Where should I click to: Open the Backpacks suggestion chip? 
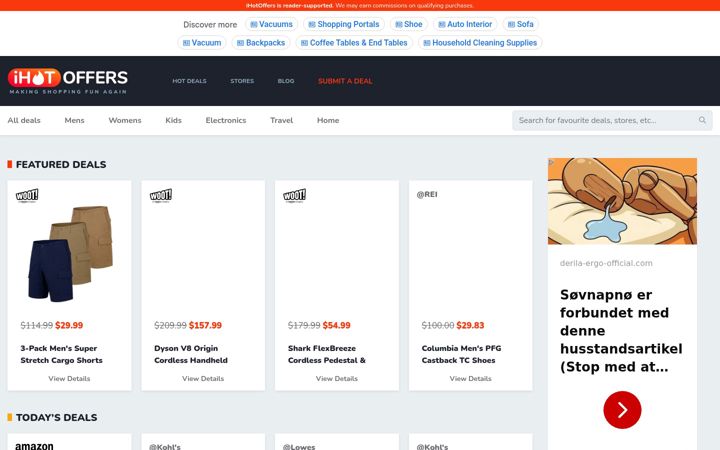(x=261, y=43)
